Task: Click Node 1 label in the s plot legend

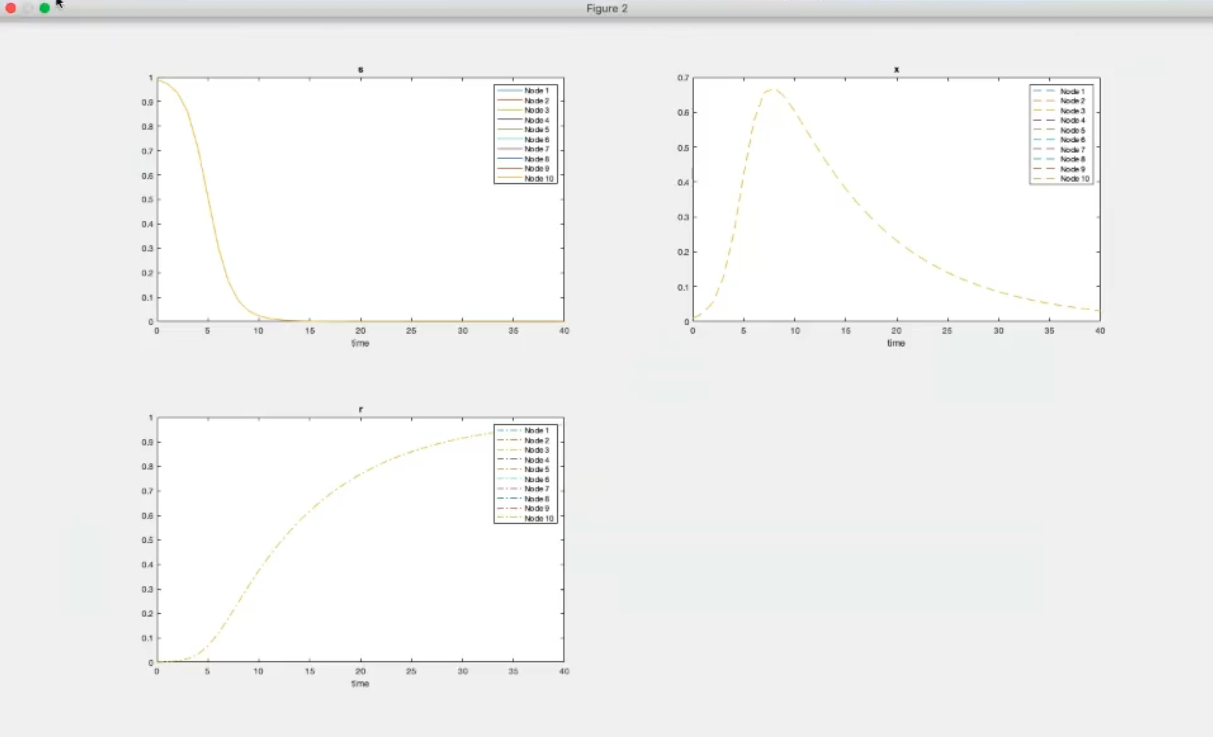Action: tap(537, 91)
